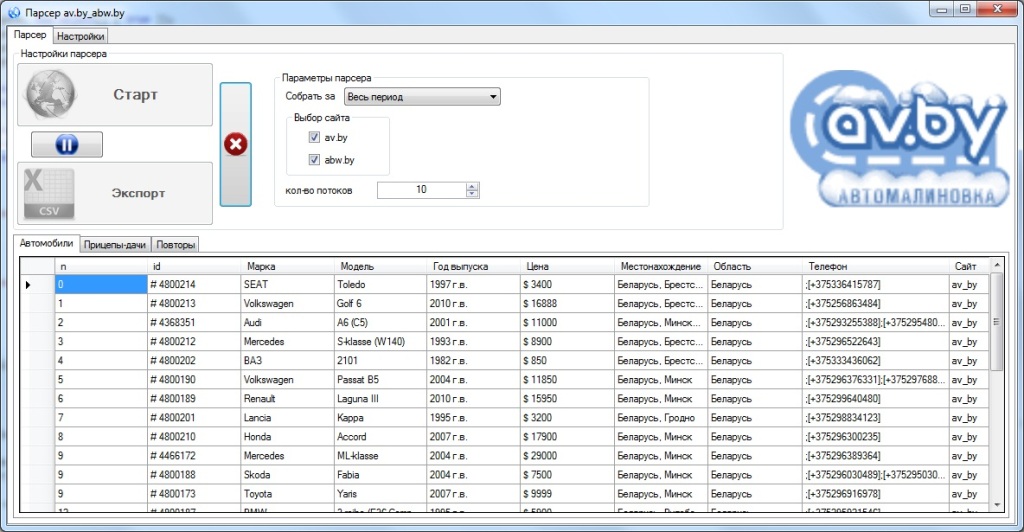The width and height of the screenshot is (1024, 532).
Task: Sort by the id column header
Action: [194, 266]
